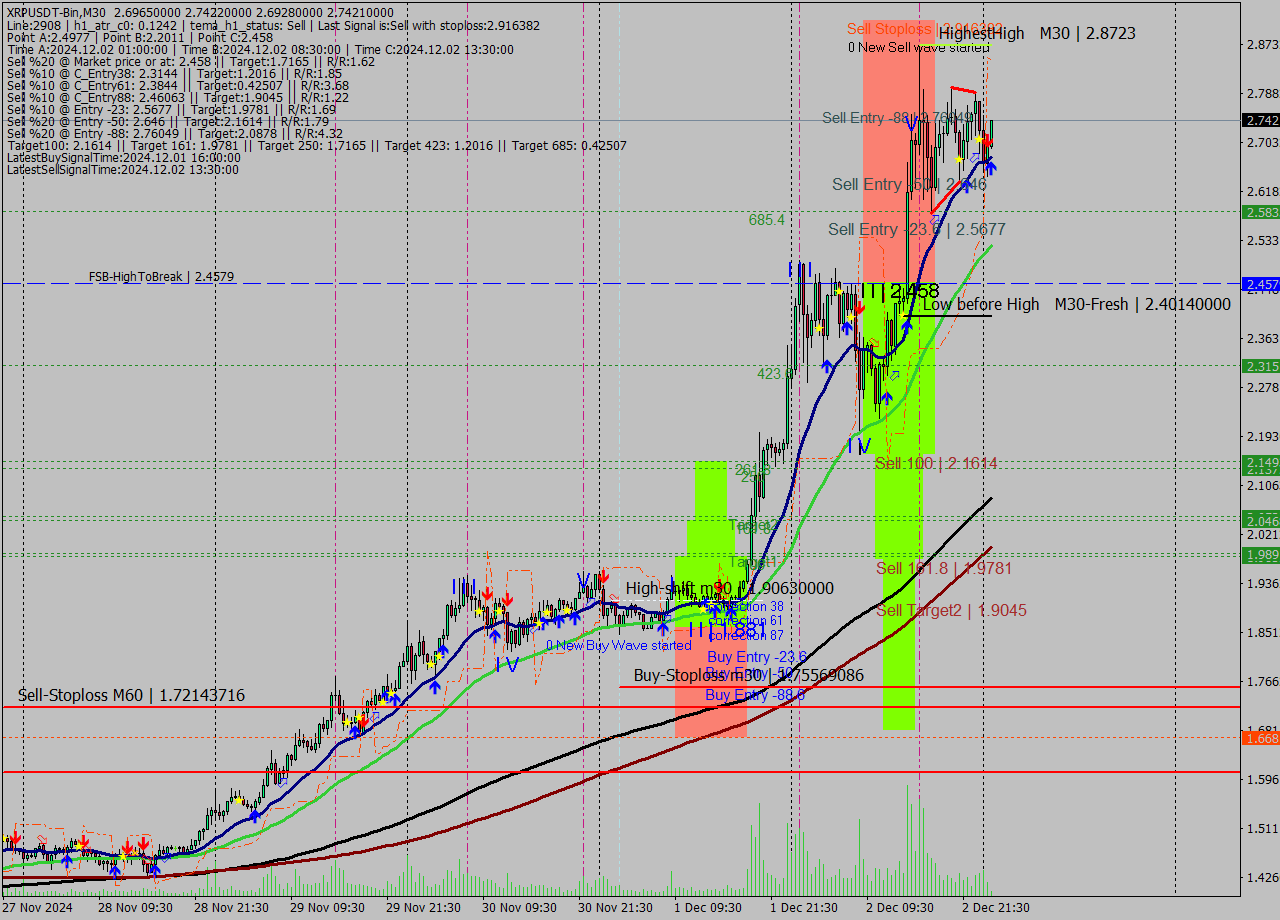This screenshot has height=920, width=1280.
Task: Click the green 1.989 price tag
Action: [x=1260, y=554]
